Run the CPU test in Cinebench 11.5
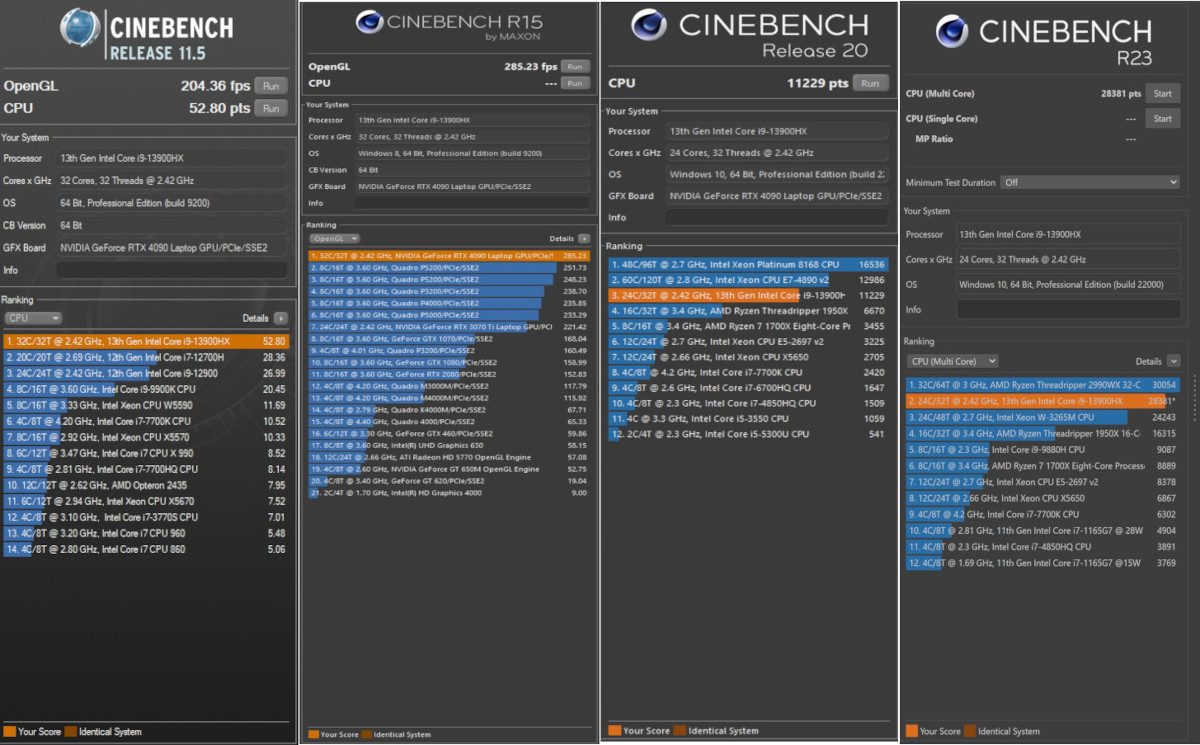This screenshot has height=745, width=1200. tap(270, 108)
